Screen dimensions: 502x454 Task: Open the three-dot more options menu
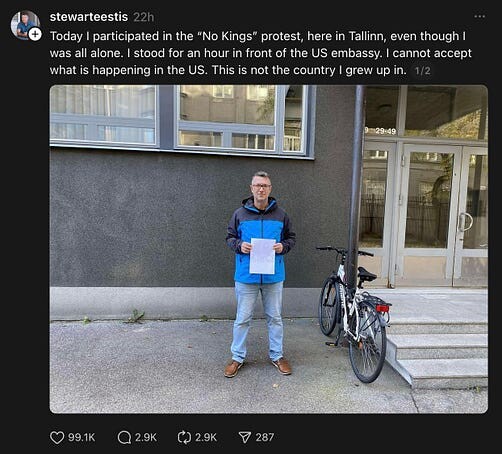coord(479,16)
